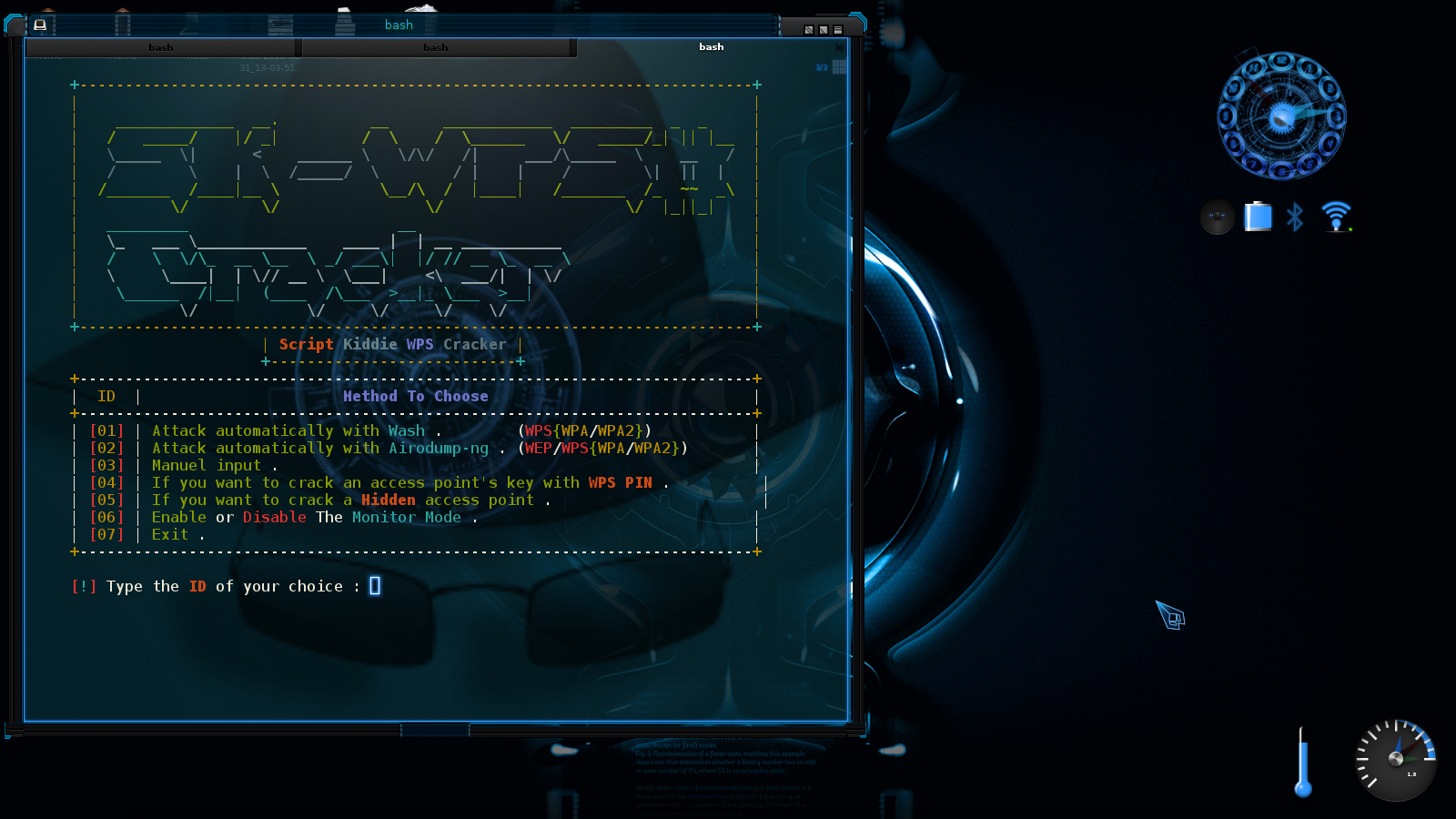Click the 'ID' column header text
The image size is (1456, 819).
click(x=106, y=397)
